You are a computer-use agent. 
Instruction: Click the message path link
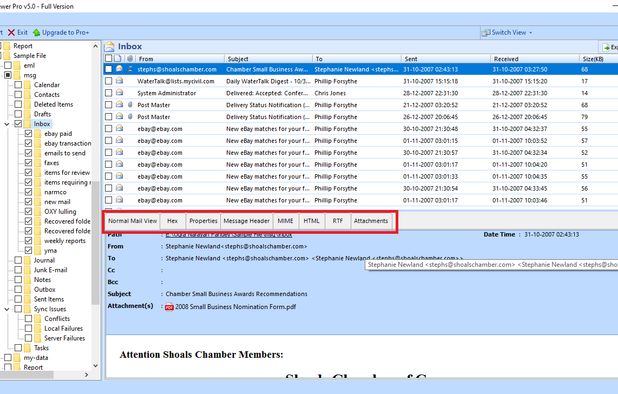tap(229, 235)
